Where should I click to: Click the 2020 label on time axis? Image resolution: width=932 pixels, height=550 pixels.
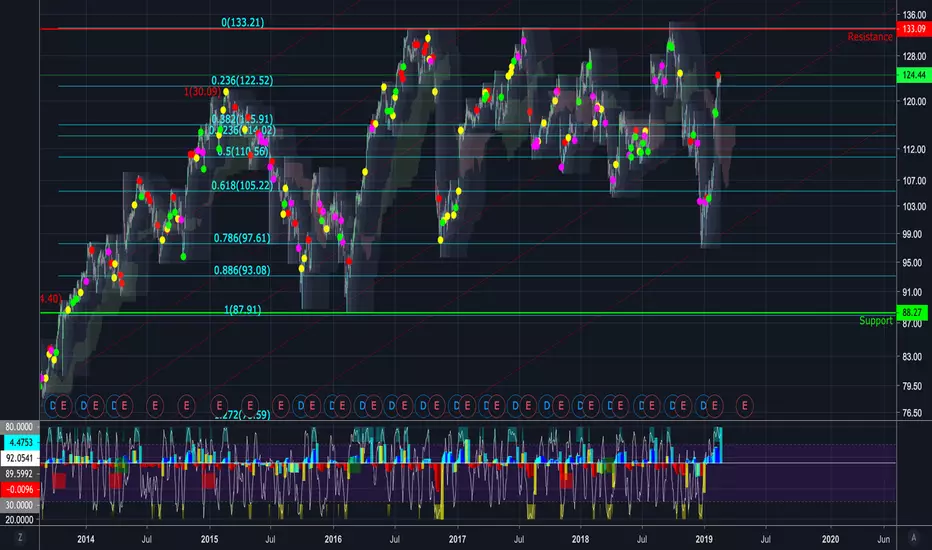[x=830, y=539]
